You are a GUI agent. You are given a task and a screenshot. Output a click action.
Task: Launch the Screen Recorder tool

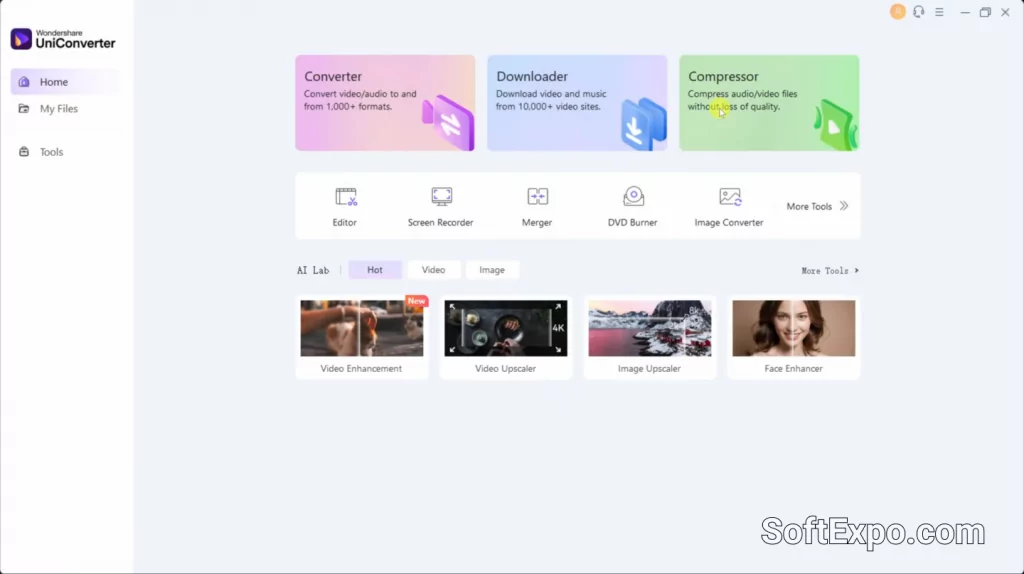[441, 206]
